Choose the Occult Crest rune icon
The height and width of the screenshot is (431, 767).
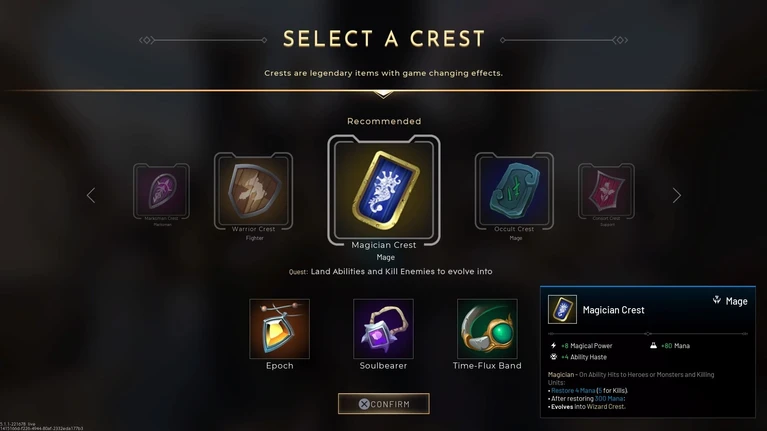tap(514, 191)
